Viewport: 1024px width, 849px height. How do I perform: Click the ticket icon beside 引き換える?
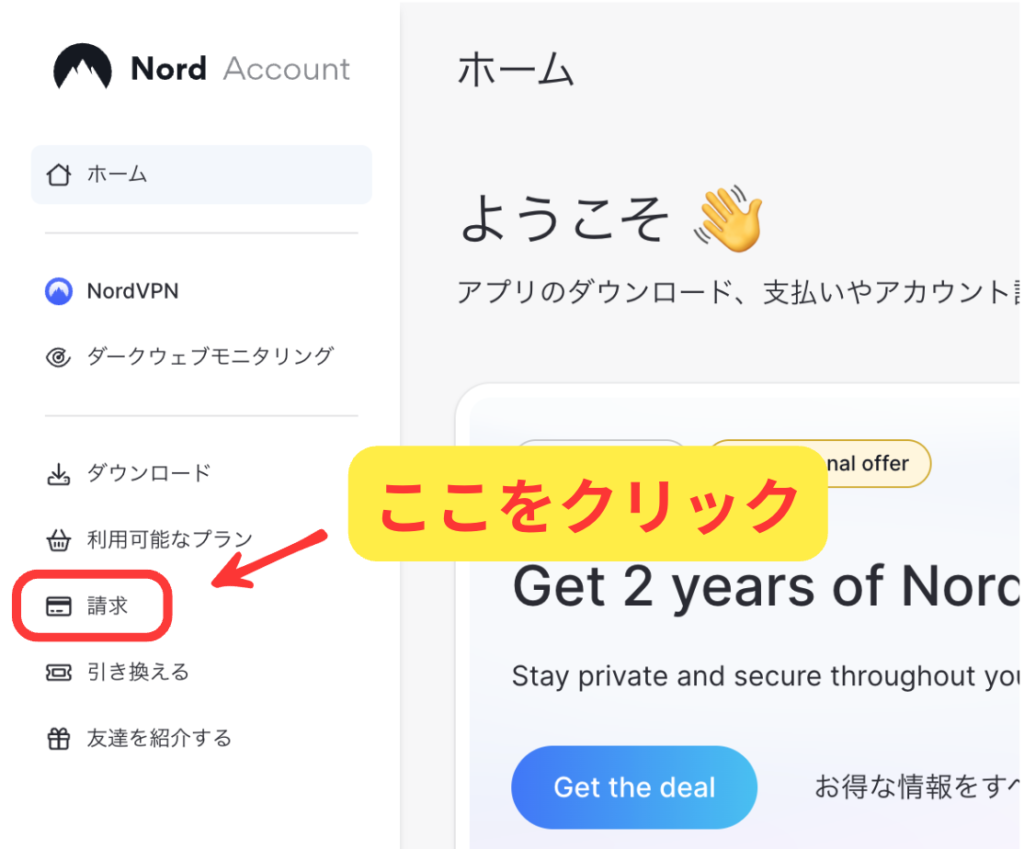tap(60, 673)
